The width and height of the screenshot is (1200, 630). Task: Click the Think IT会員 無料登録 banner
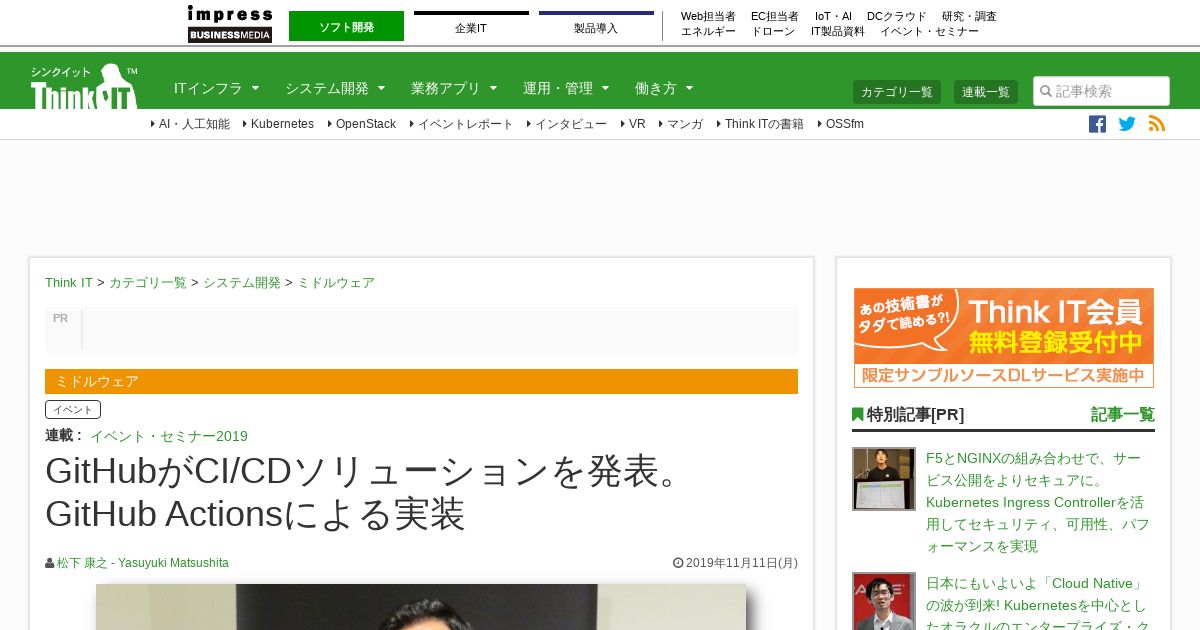pos(1004,338)
